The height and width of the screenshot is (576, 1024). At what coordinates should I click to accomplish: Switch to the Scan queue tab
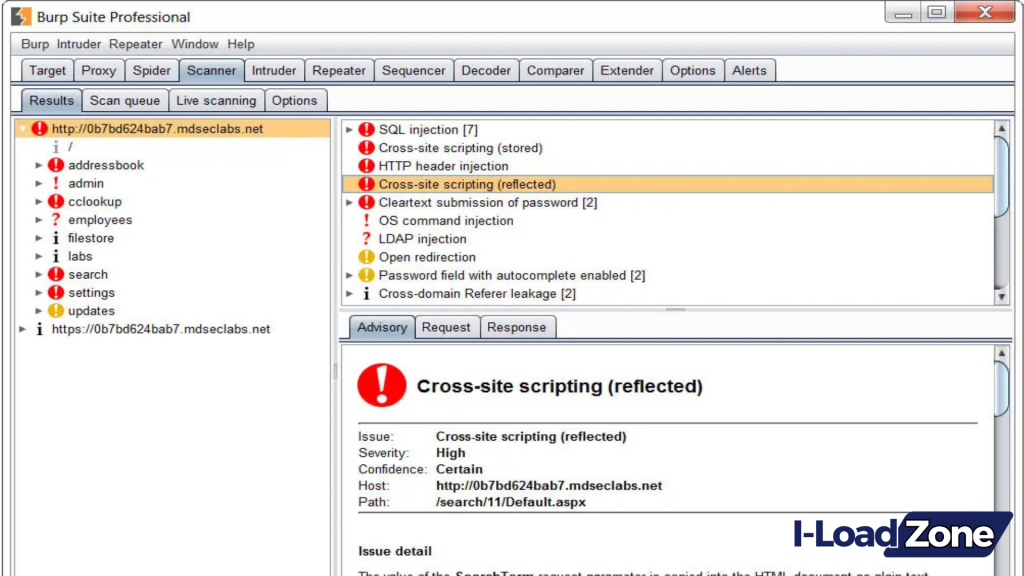(x=124, y=100)
